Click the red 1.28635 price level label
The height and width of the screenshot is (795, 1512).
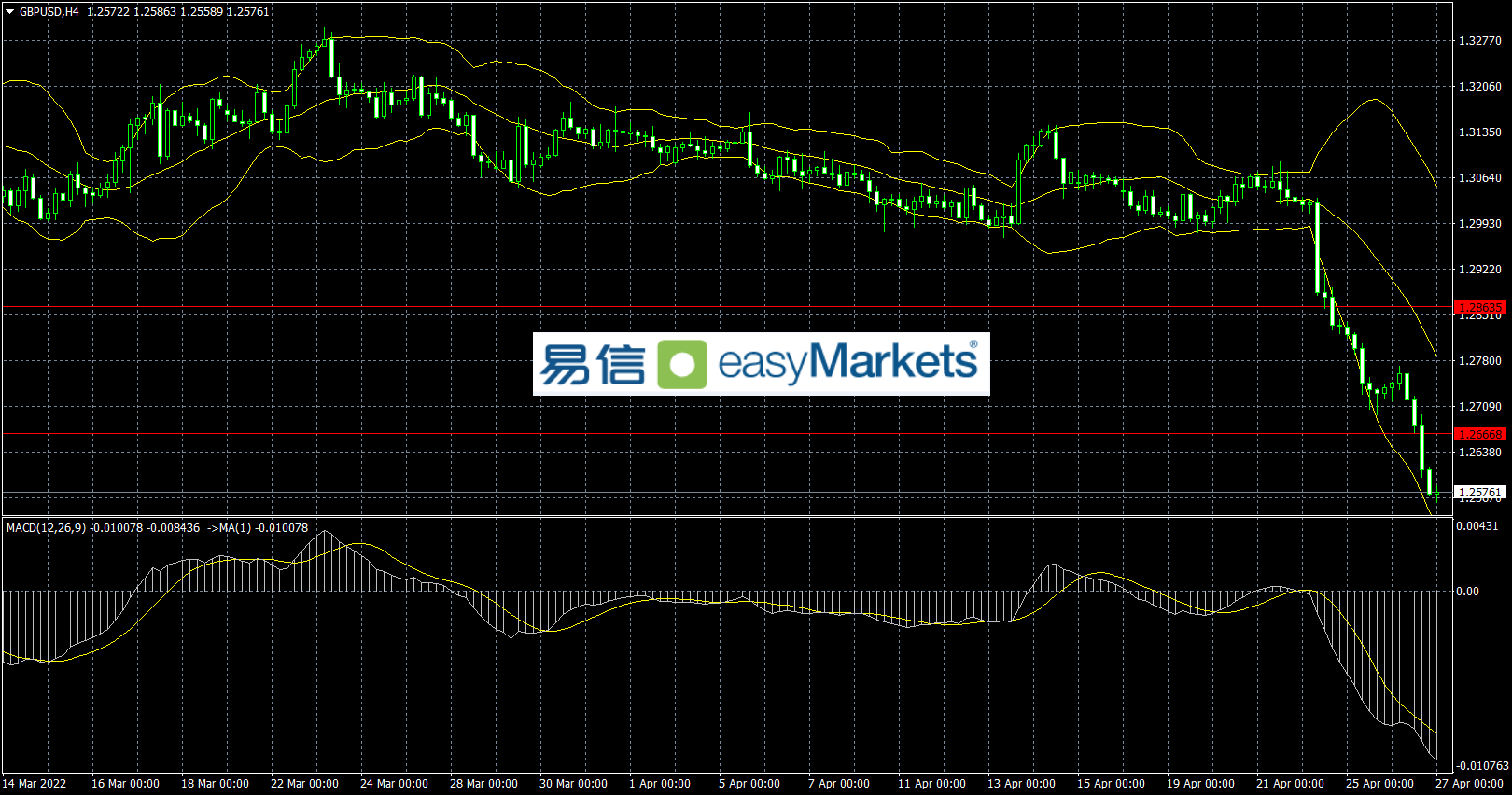coord(1480,307)
